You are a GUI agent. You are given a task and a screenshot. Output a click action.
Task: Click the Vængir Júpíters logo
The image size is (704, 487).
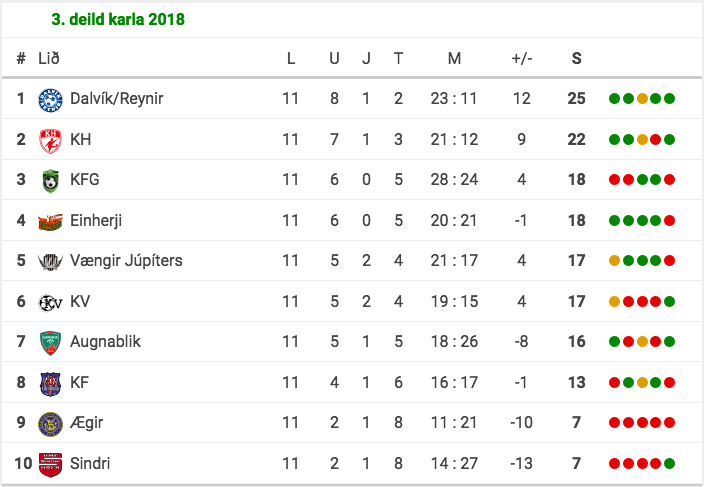50,261
